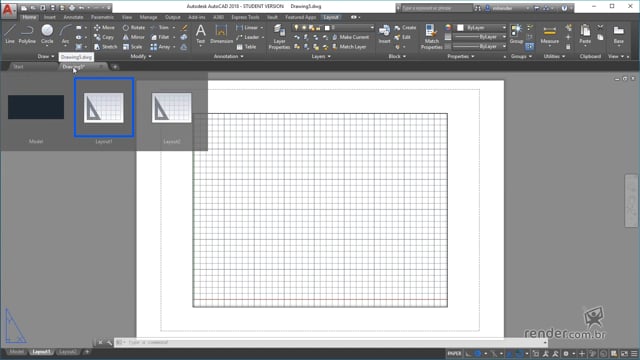Click Match Layer button
Viewport: 640px width, 360px height.
coord(349,47)
